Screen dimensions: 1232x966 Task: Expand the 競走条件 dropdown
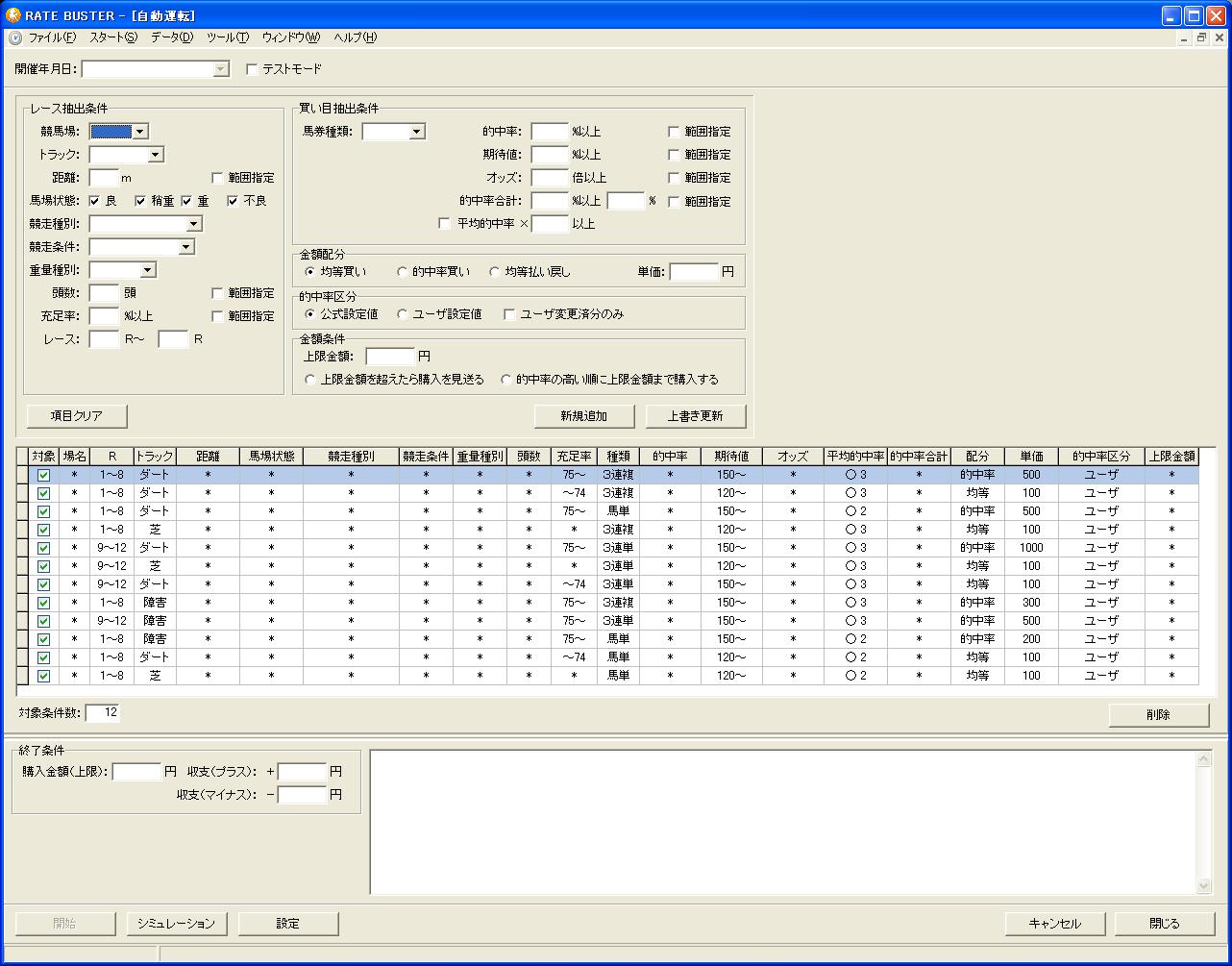[x=186, y=247]
